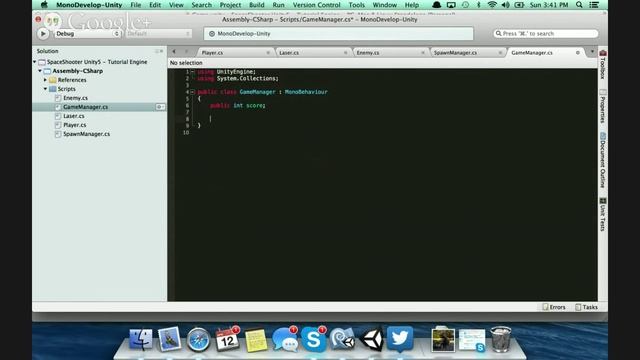Open the Properties side panel
This screenshot has width=640, height=360.
tap(602, 106)
